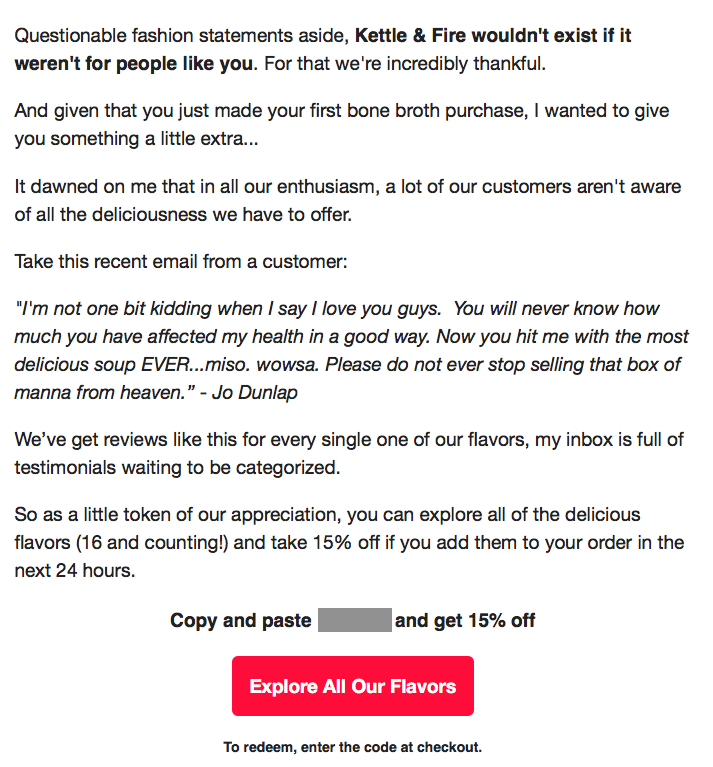
Task: Click the '(16 and counting!)' text
Action: tap(152, 543)
